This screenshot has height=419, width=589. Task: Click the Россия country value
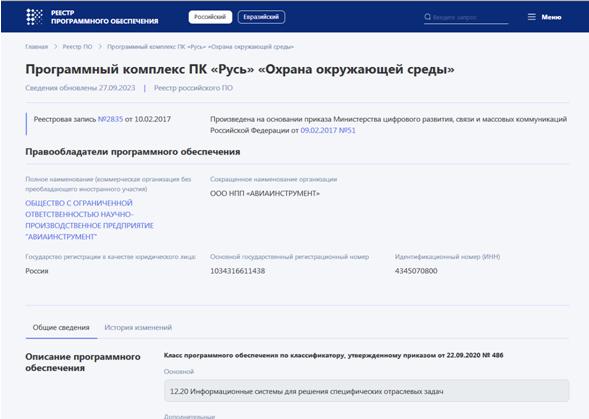(x=37, y=271)
